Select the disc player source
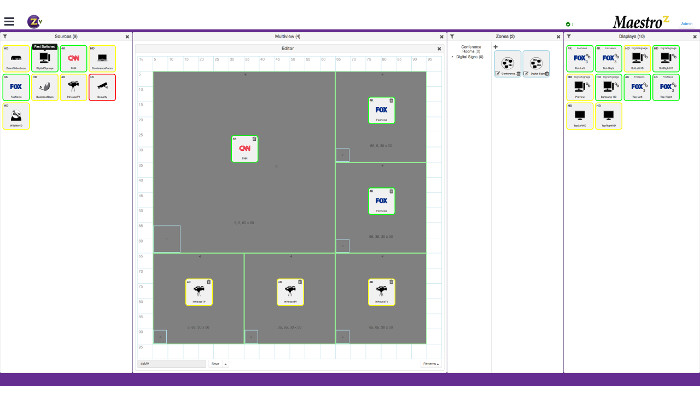This screenshot has width=700, height=400. tap(16, 116)
